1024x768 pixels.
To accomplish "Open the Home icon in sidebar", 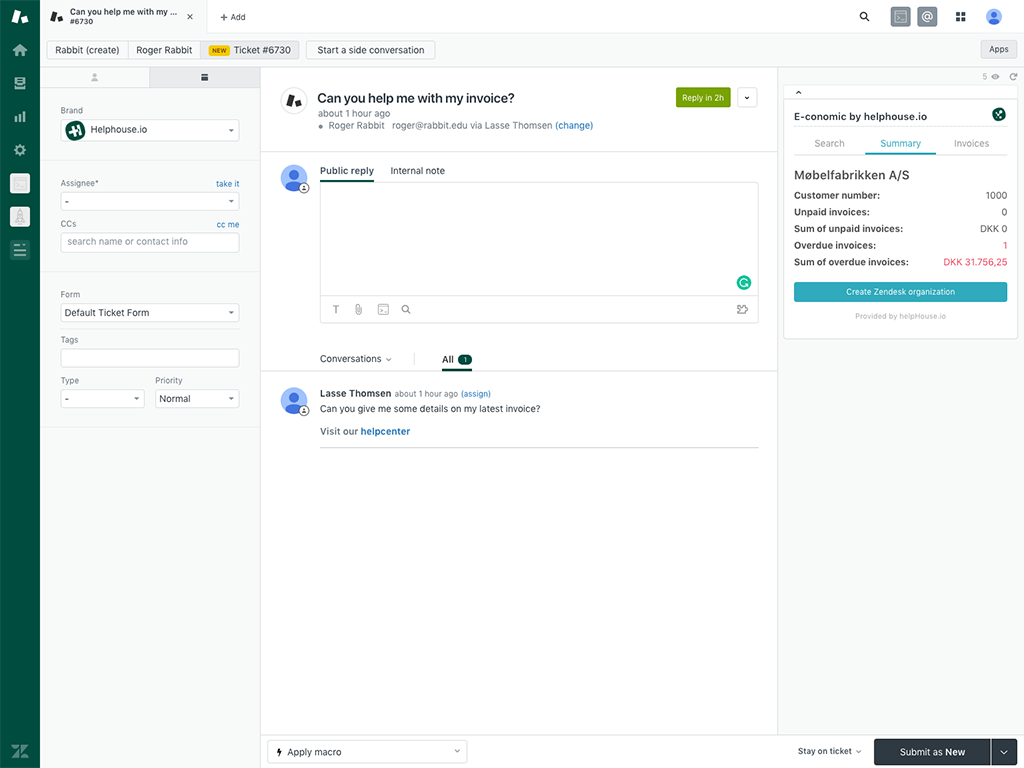I will point(19,50).
